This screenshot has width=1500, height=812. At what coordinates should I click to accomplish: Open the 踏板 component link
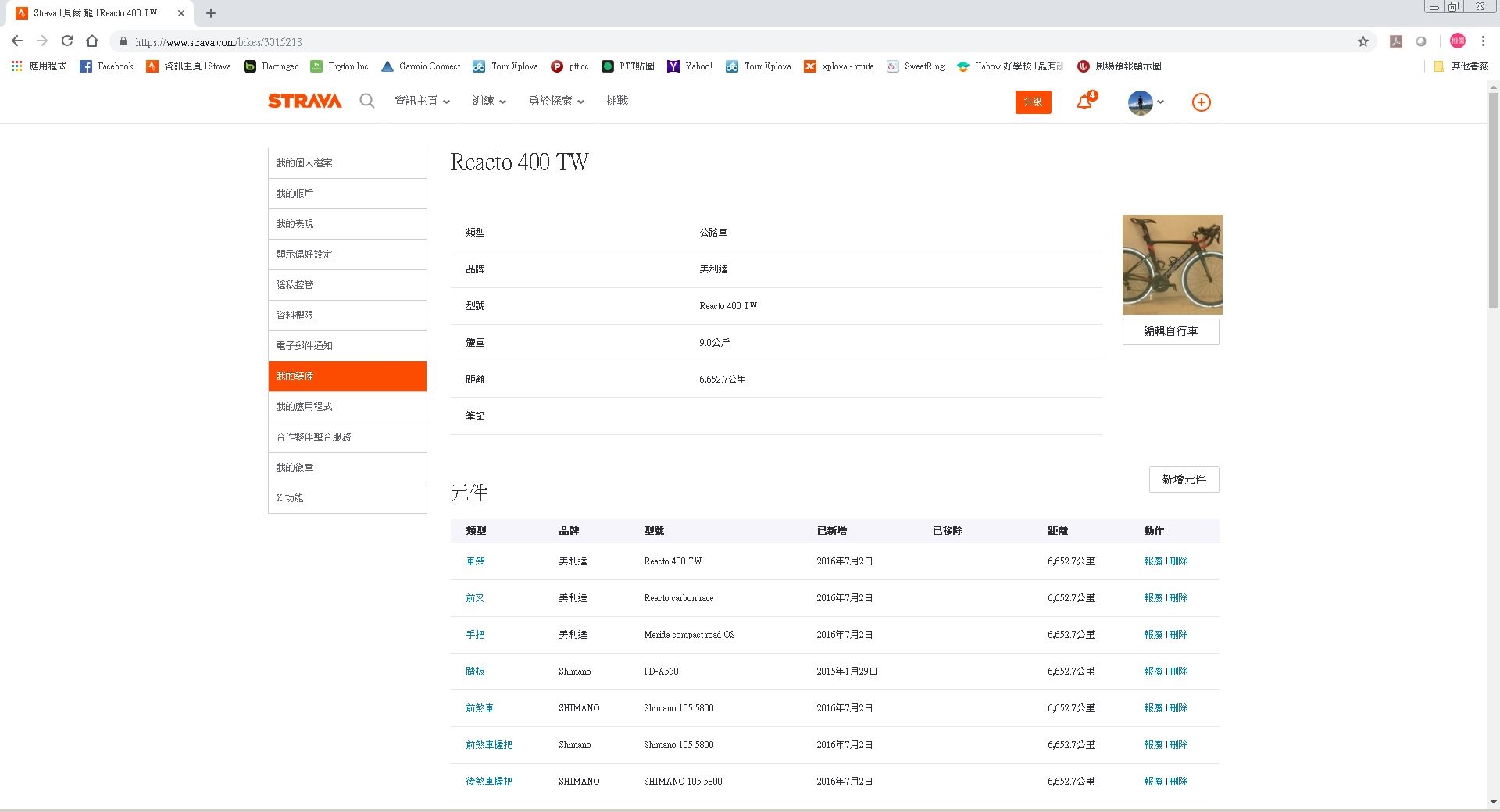pyautogui.click(x=475, y=671)
